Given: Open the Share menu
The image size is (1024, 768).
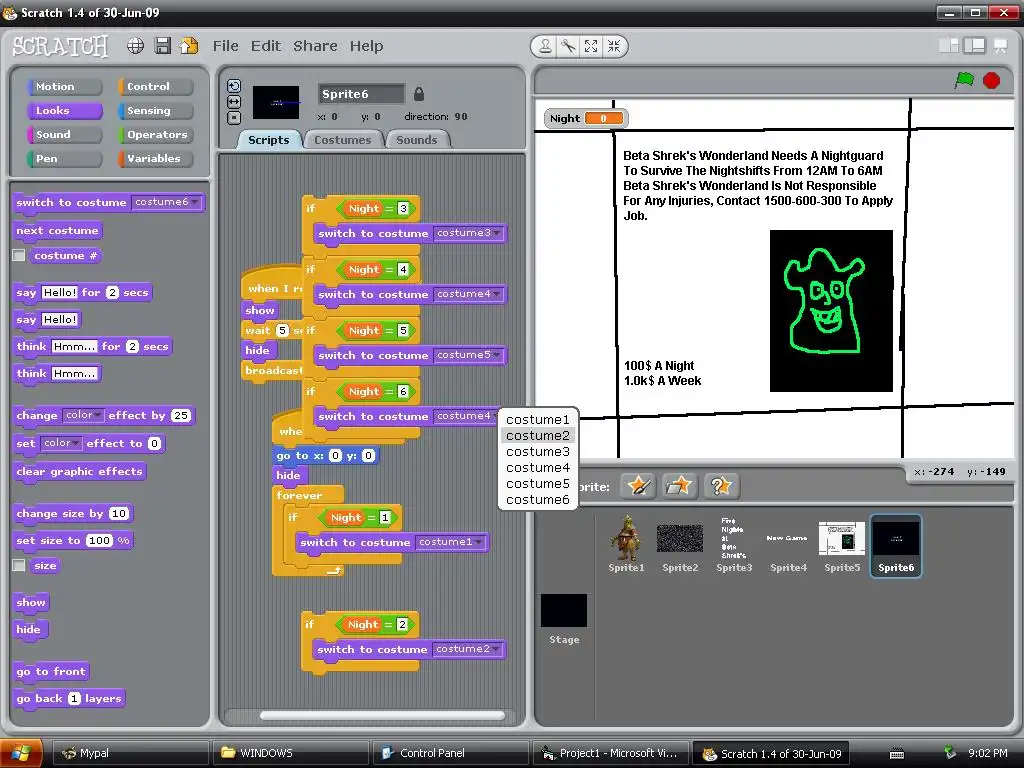Looking at the screenshot, I should coord(315,46).
